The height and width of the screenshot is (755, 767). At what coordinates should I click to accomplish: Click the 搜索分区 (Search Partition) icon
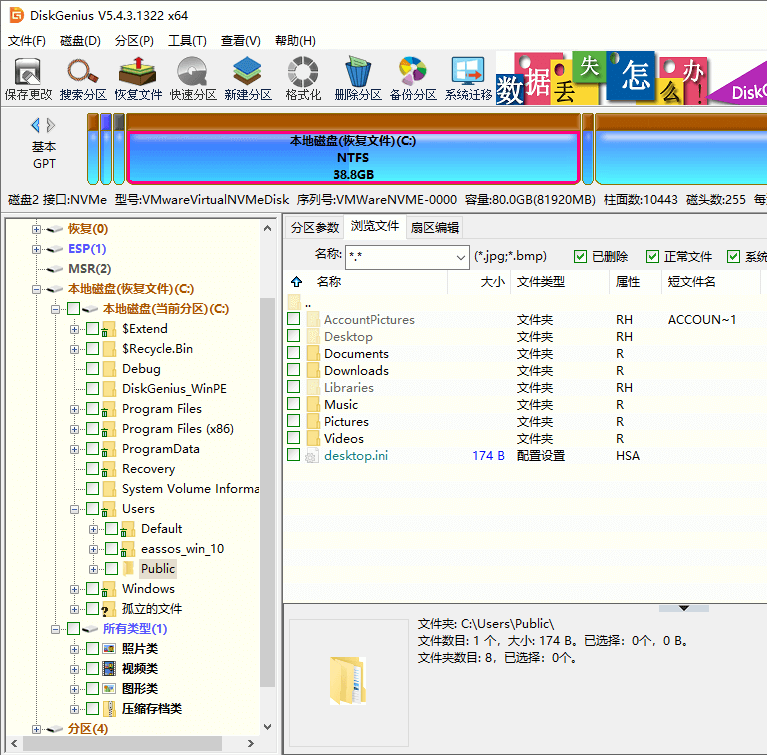click(83, 78)
